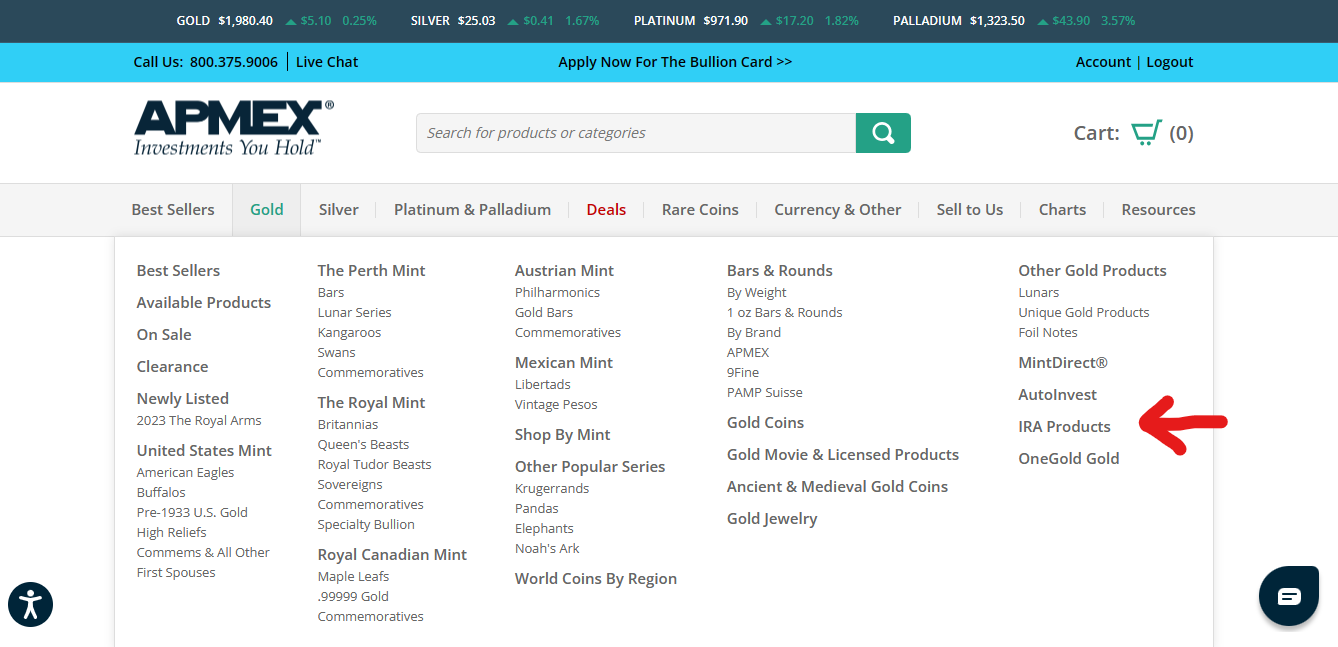Open Krugerrands under Other Popular Series
This screenshot has width=1338, height=647.
pos(552,489)
